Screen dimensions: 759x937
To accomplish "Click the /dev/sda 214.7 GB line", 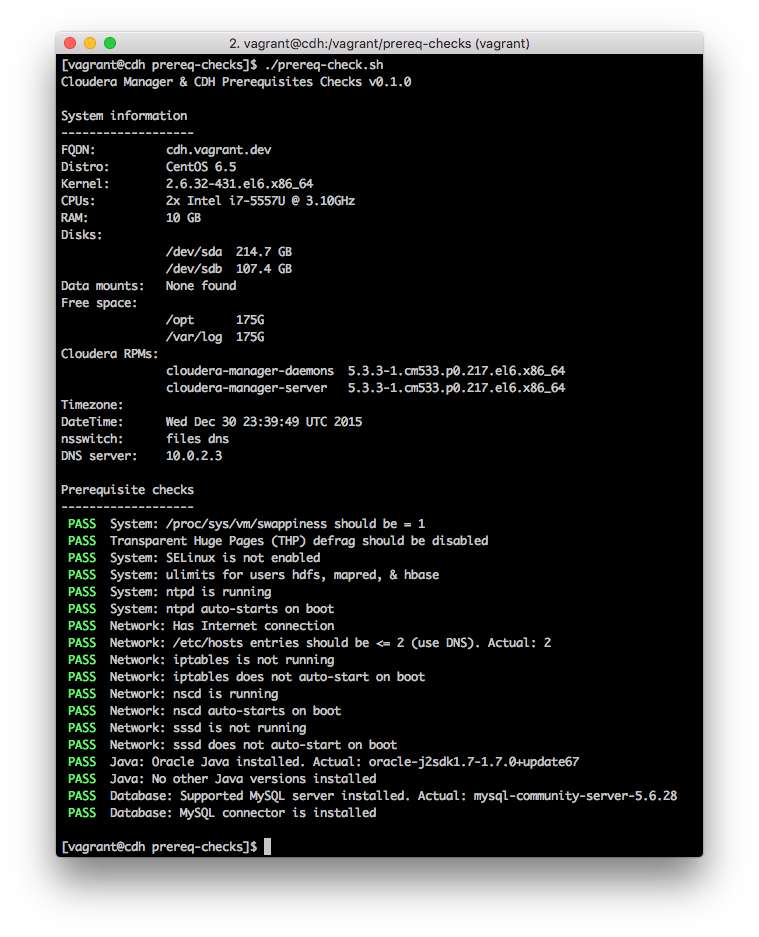I will (228, 252).
